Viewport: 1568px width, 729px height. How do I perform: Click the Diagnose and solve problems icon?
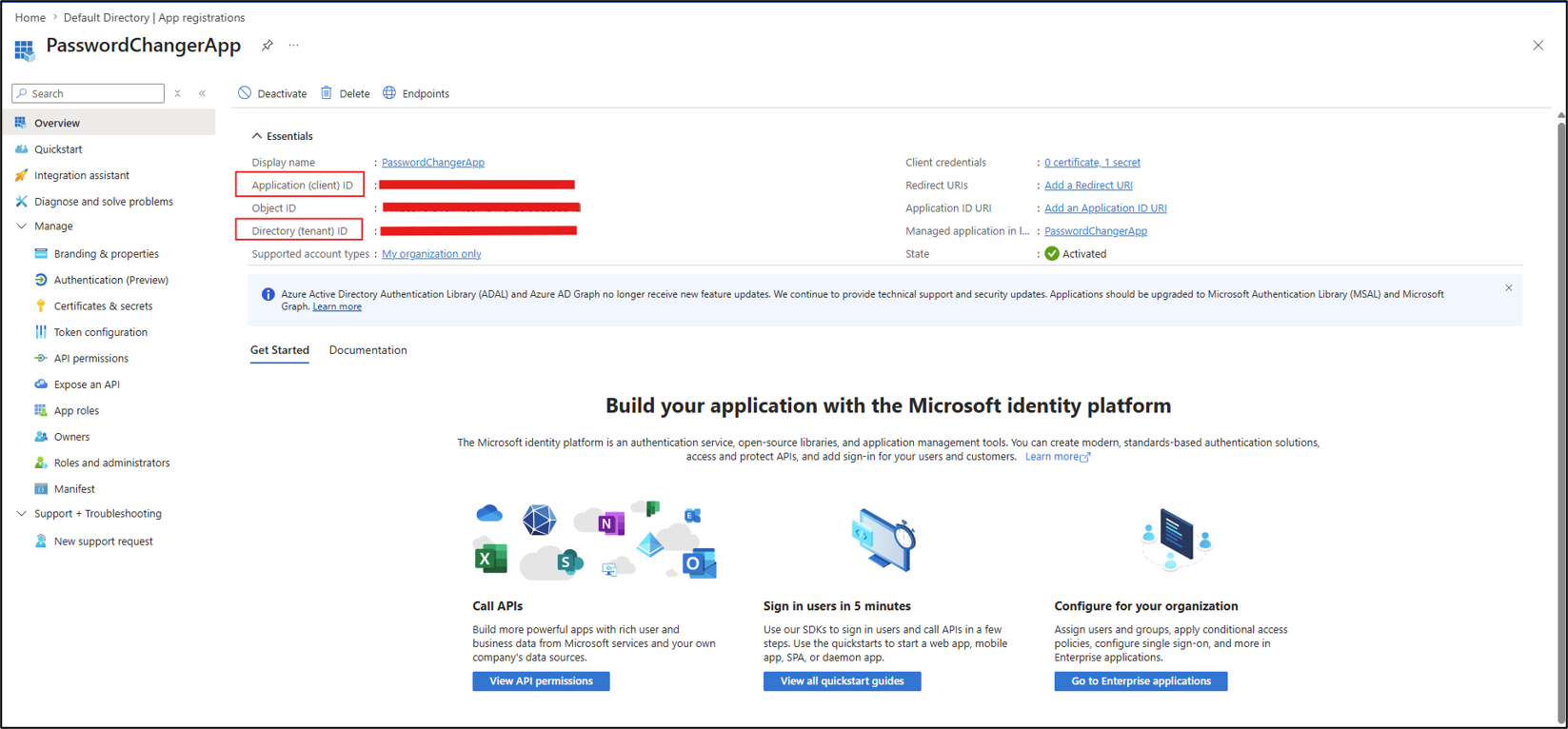21,202
